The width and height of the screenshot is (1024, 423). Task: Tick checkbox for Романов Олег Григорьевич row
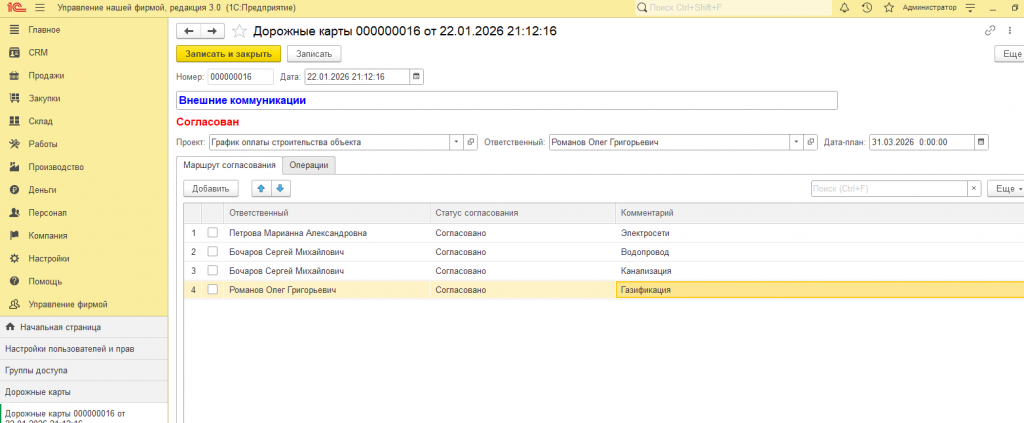click(x=212, y=290)
